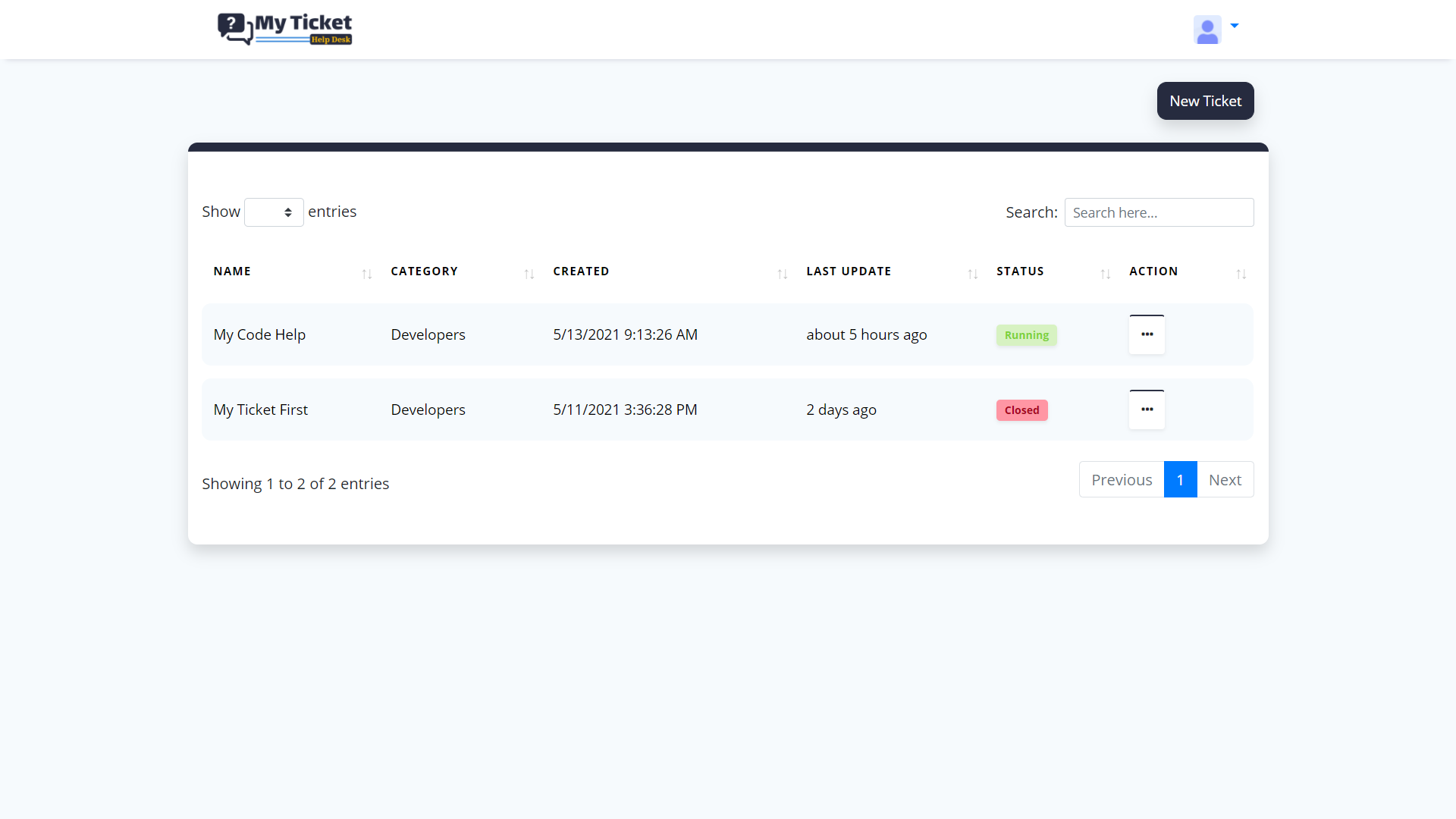This screenshot has height=819, width=1456.
Task: Click the sort icon on the LAST UPDATE column
Action: click(972, 274)
